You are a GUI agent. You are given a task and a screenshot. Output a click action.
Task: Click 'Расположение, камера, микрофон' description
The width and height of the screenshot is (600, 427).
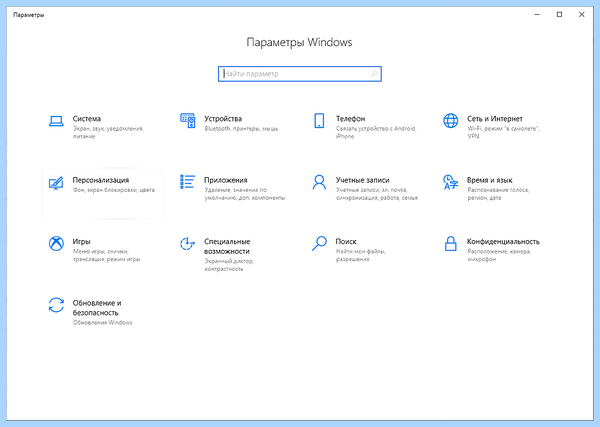tap(499, 255)
